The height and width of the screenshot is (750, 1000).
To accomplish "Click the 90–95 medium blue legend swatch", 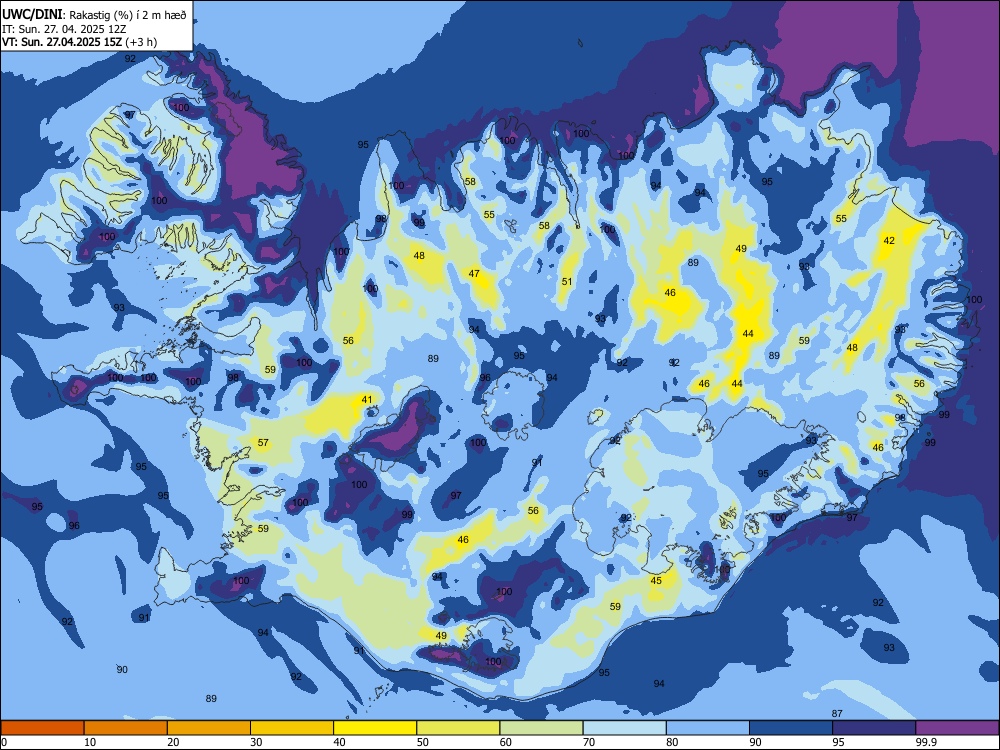I will point(791,728).
